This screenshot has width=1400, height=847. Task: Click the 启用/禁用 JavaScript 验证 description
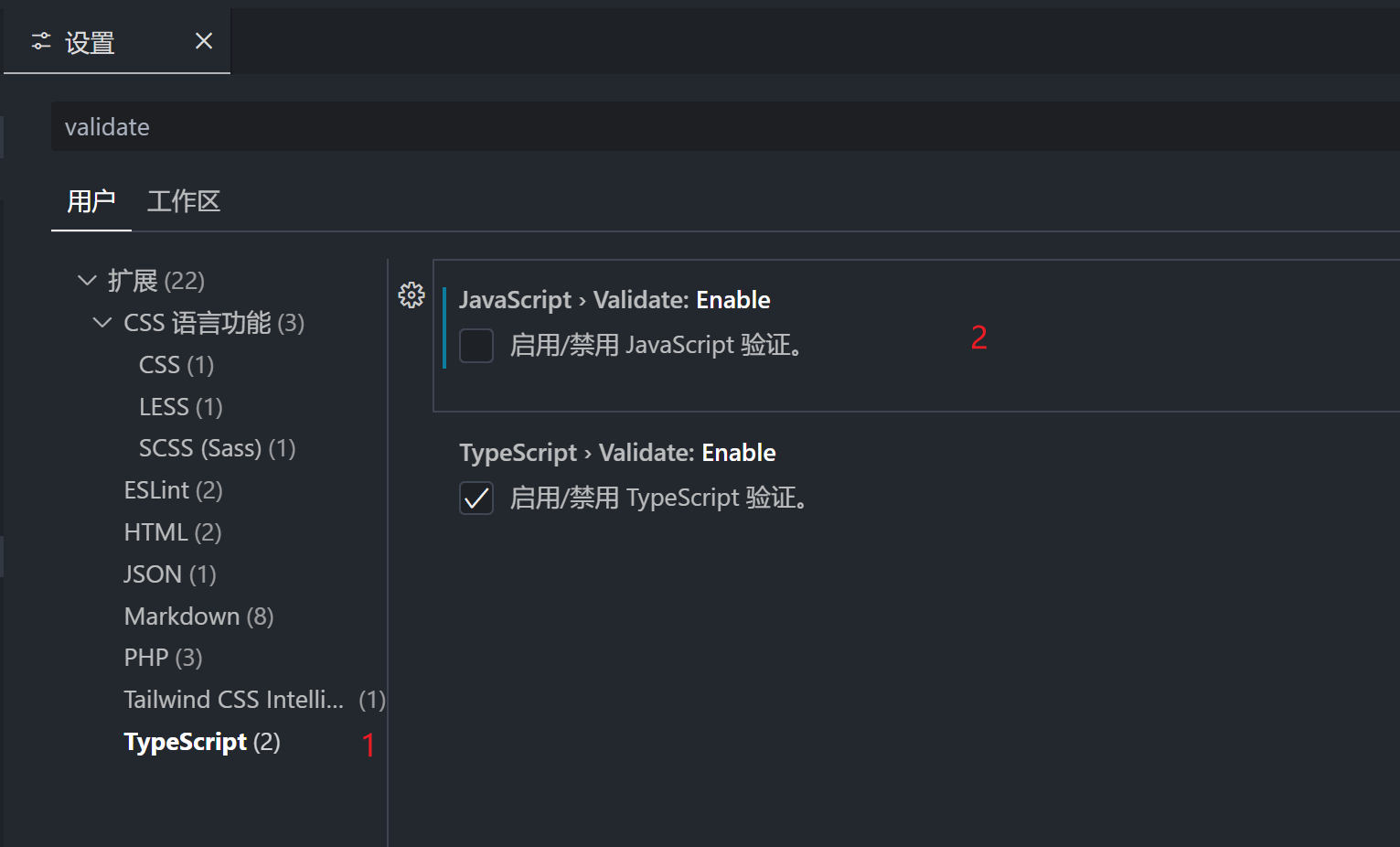pos(657,346)
